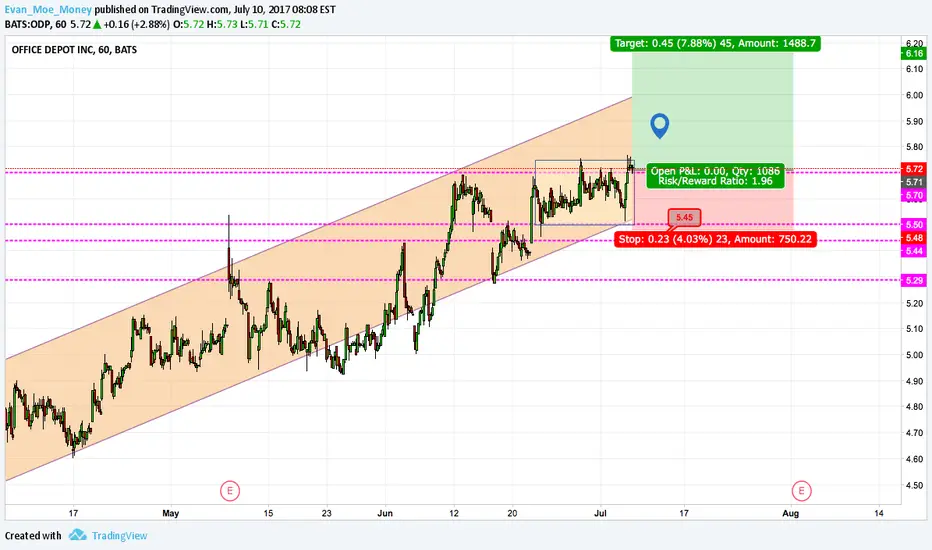Image resolution: width=932 pixels, height=550 pixels.
Task: Click the 4.50 tick on the price axis
Action: pyautogui.click(x=915, y=485)
